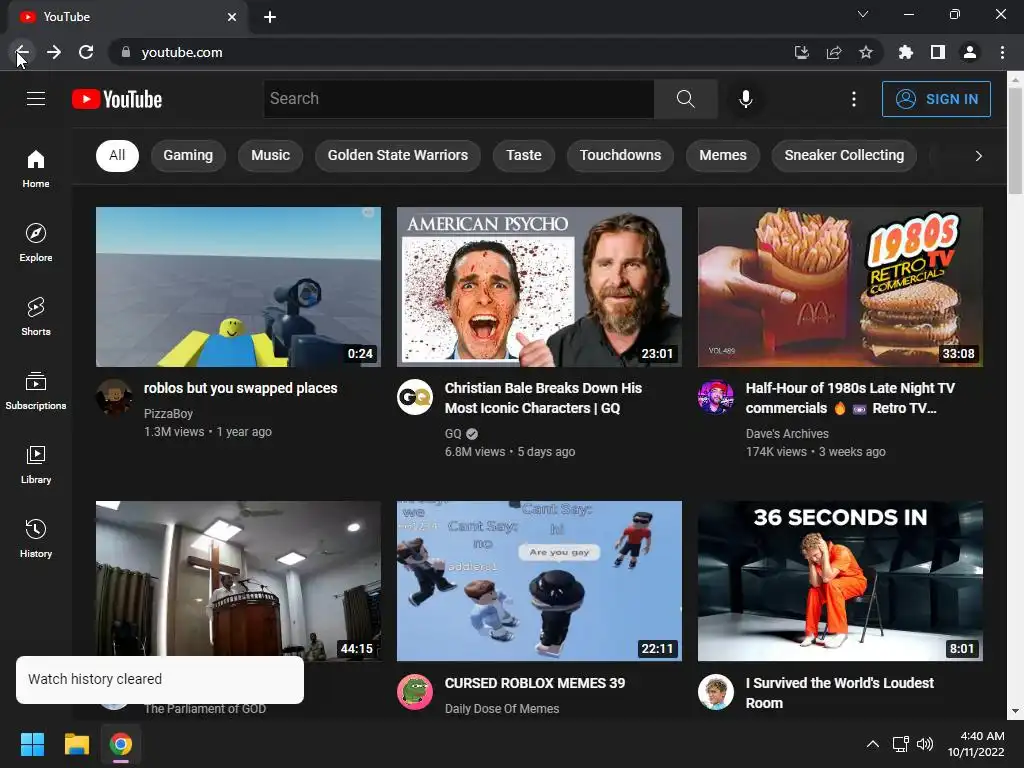Open Half-Hour of 1980s commercials title
Screen dimensions: 1024x768
pyautogui.click(x=850, y=398)
